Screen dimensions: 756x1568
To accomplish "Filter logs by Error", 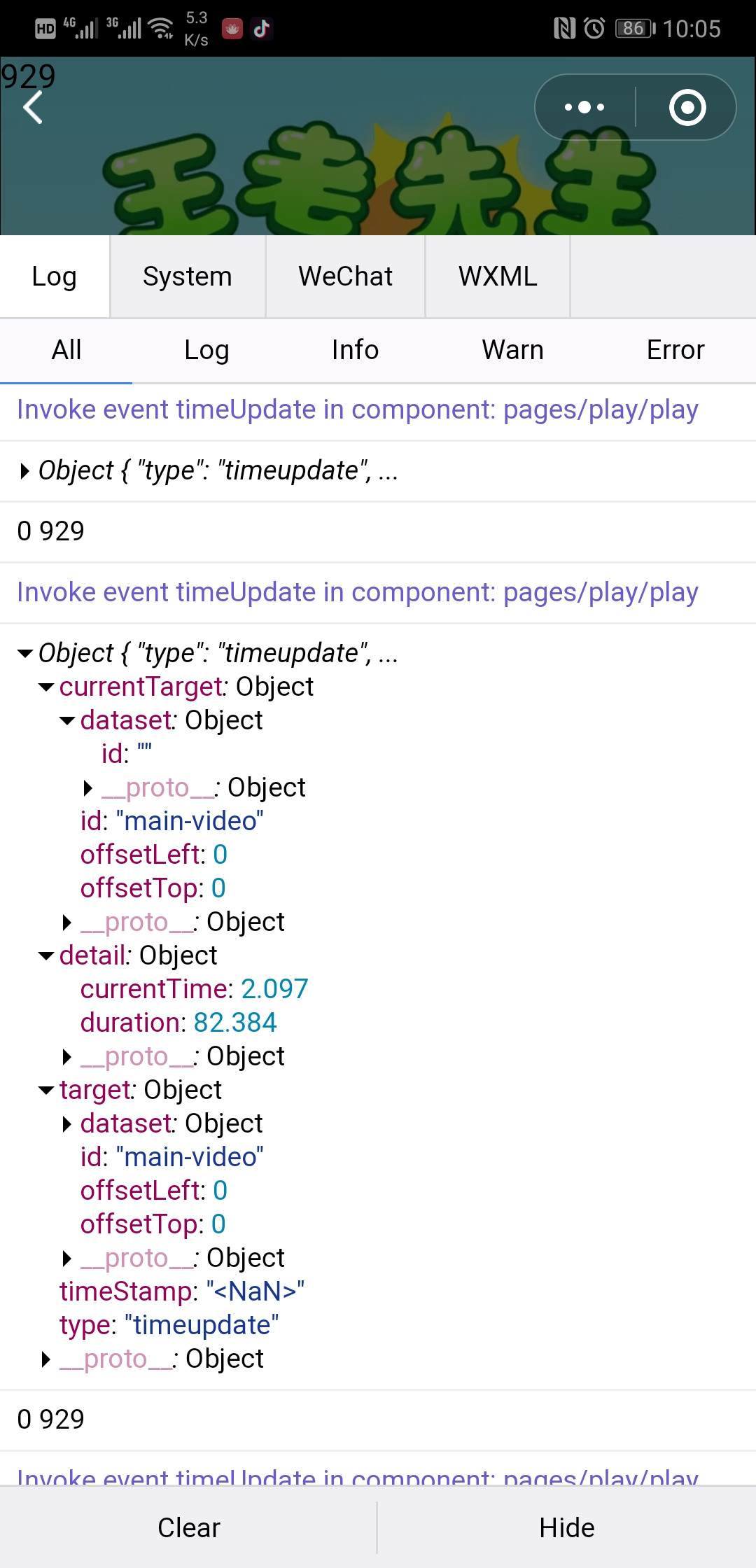I will coord(675,350).
